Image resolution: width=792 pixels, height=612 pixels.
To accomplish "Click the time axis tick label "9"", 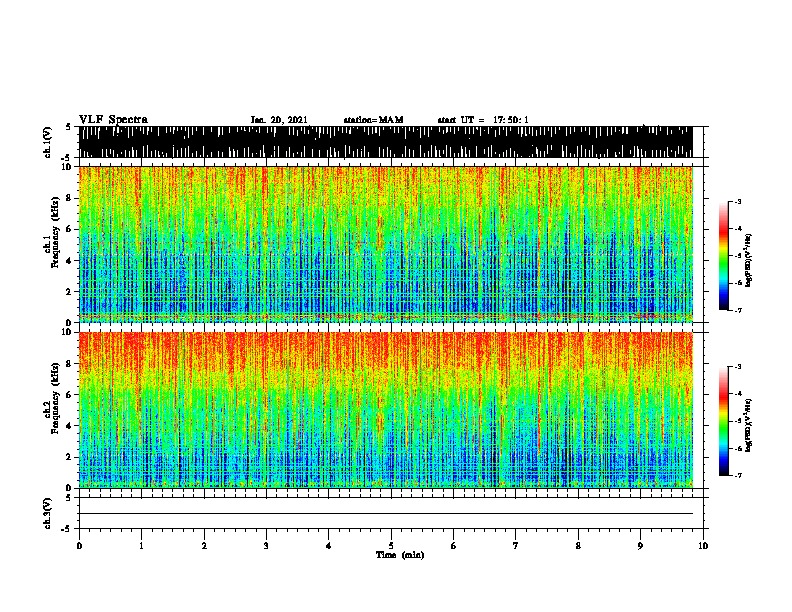I will tap(640, 546).
